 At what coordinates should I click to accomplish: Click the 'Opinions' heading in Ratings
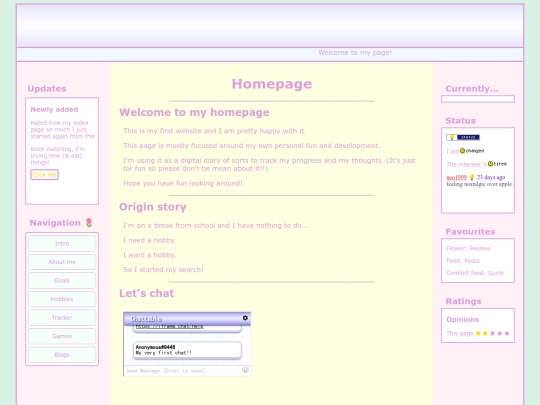462,320
